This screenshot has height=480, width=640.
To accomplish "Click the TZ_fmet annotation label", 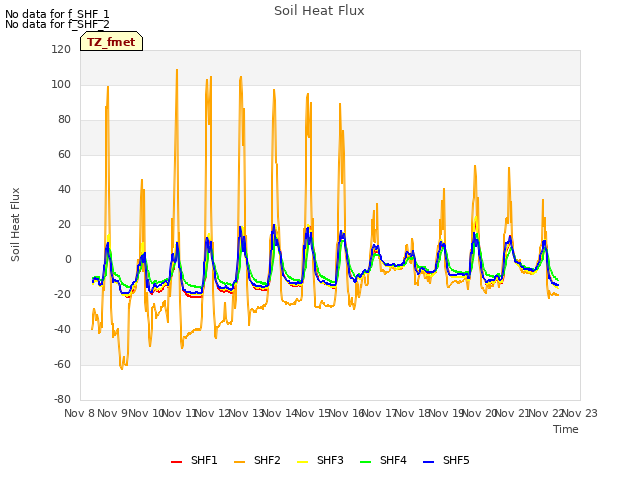I will coord(111,42).
